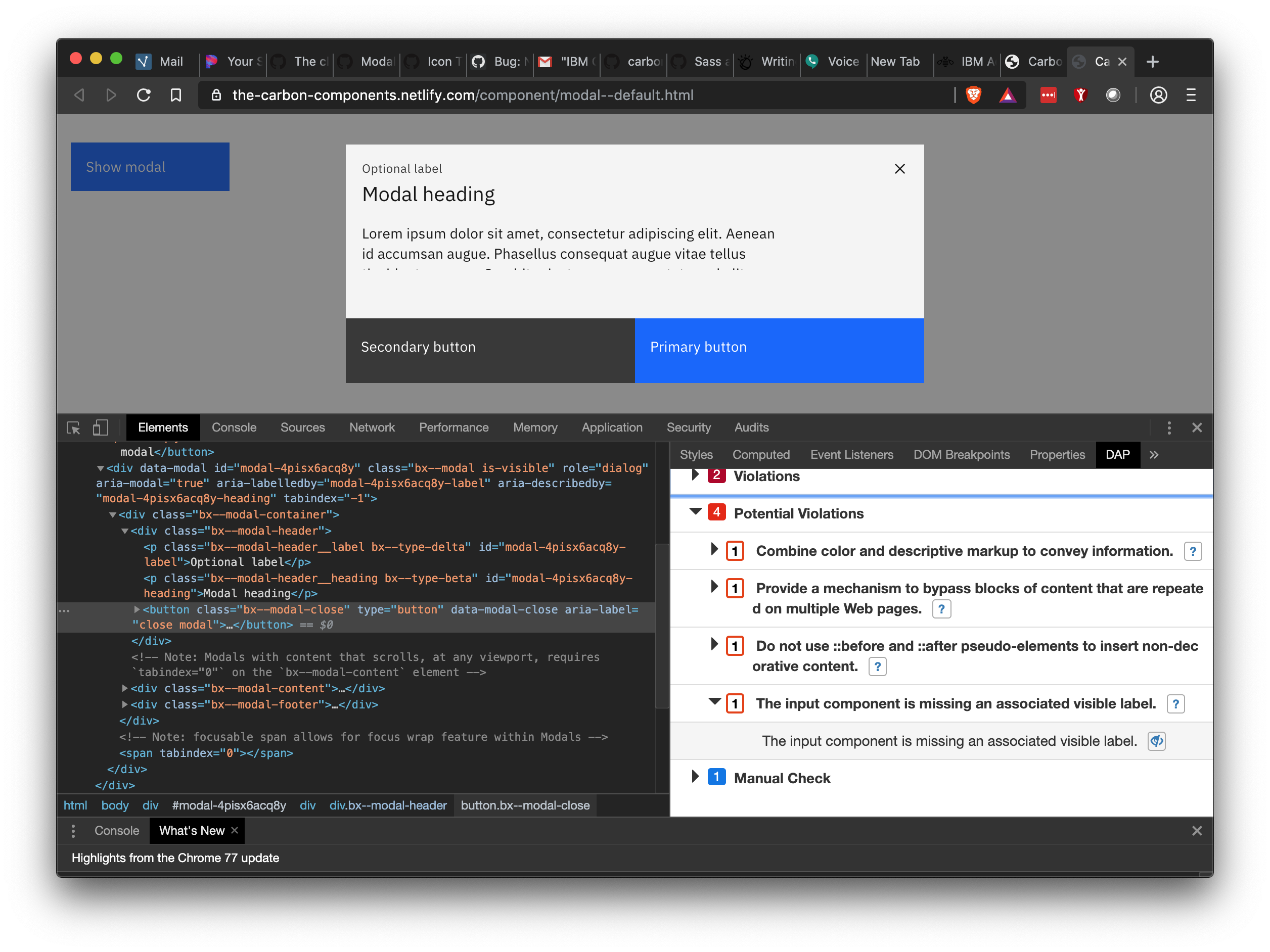
Task: Expand the bx--modal-content div node
Action: click(124, 688)
